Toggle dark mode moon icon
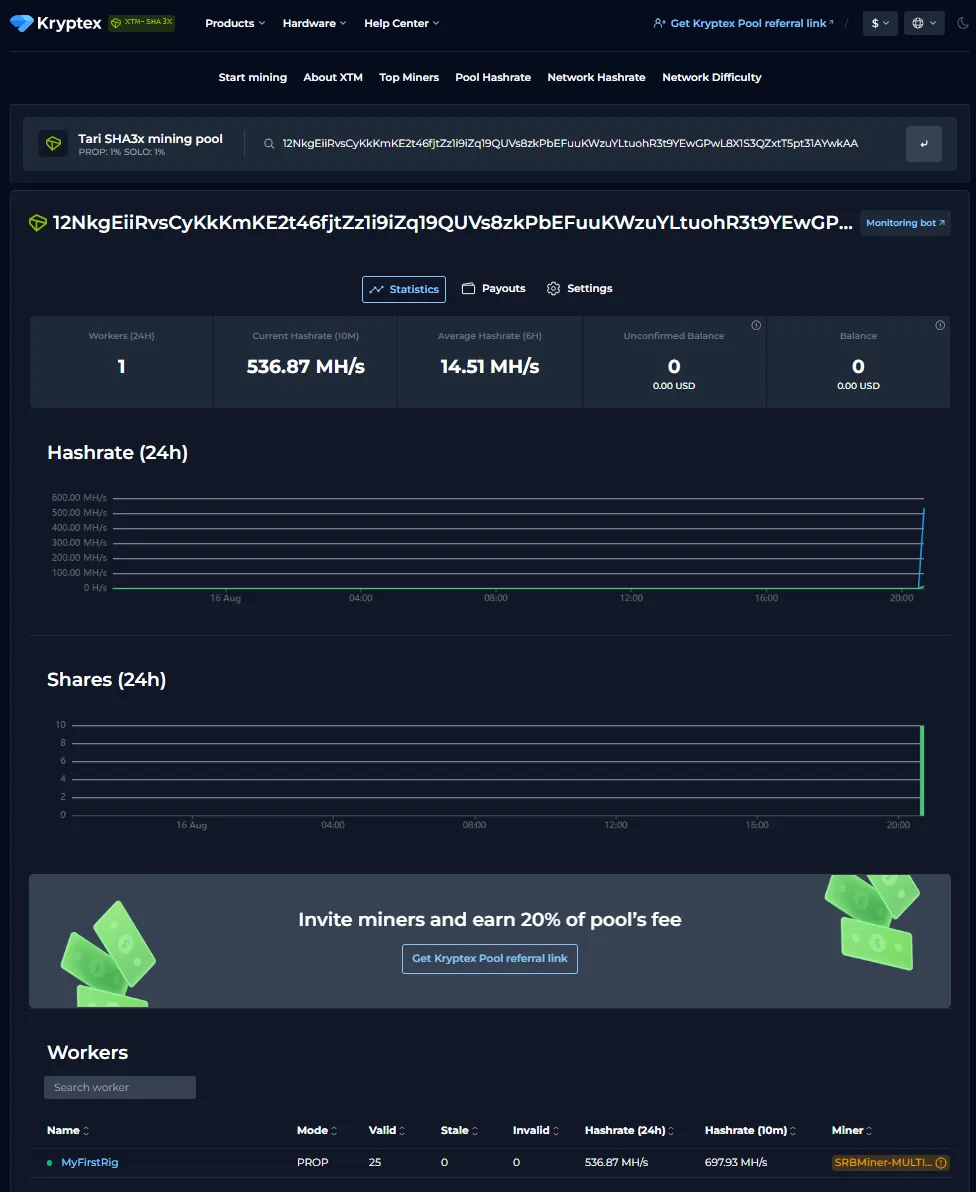 click(963, 23)
